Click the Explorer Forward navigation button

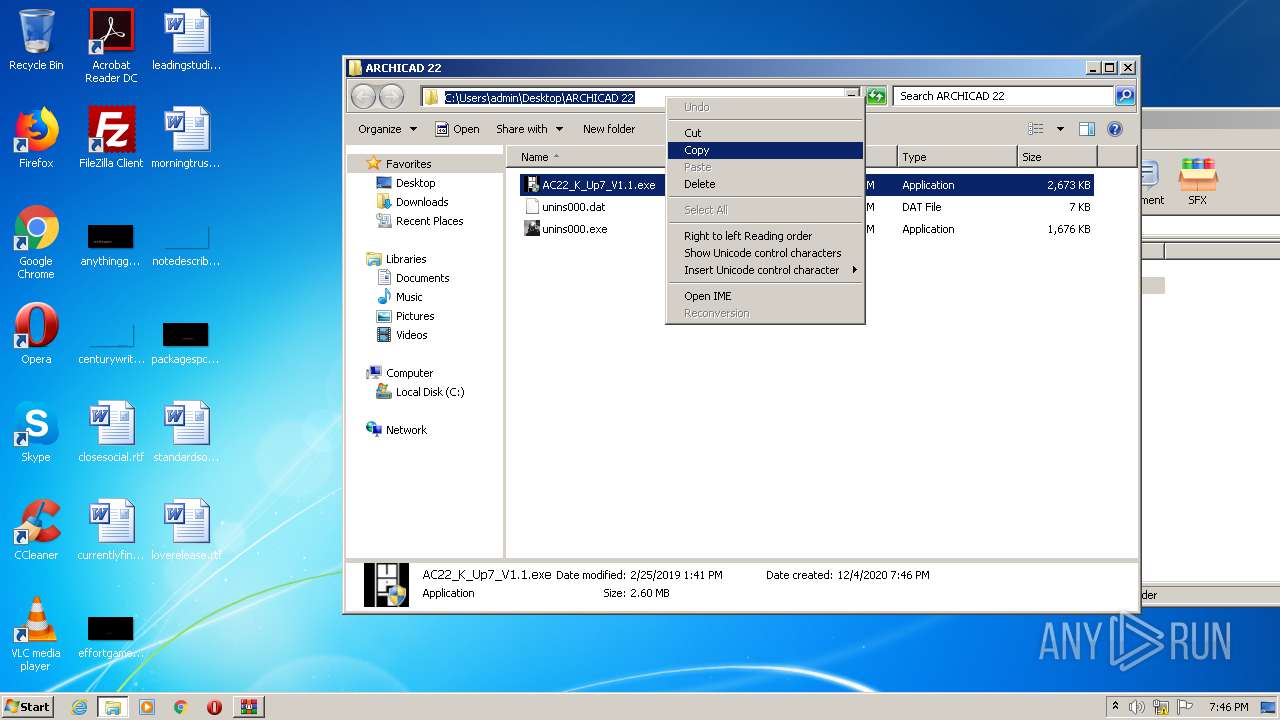tap(392, 96)
